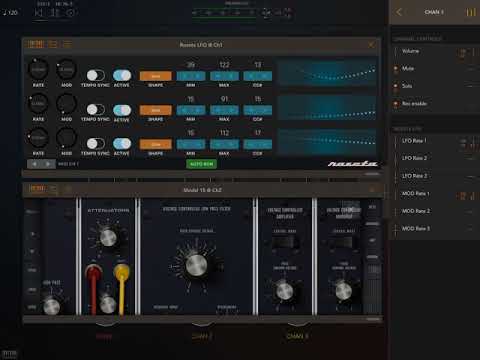480x360 pixels.
Task: Toggle TEMPO SYNC for second LFO
Action: click(x=96, y=109)
